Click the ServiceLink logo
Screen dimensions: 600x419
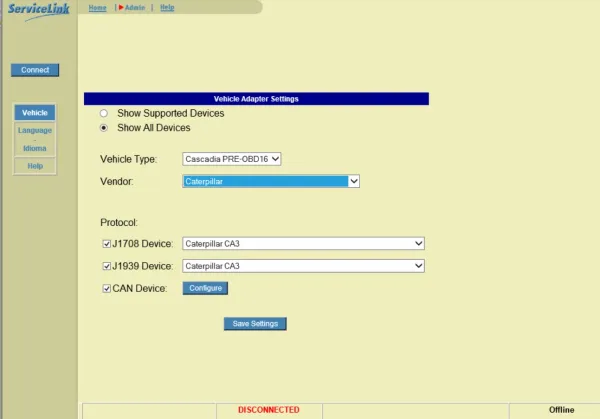(39, 9)
